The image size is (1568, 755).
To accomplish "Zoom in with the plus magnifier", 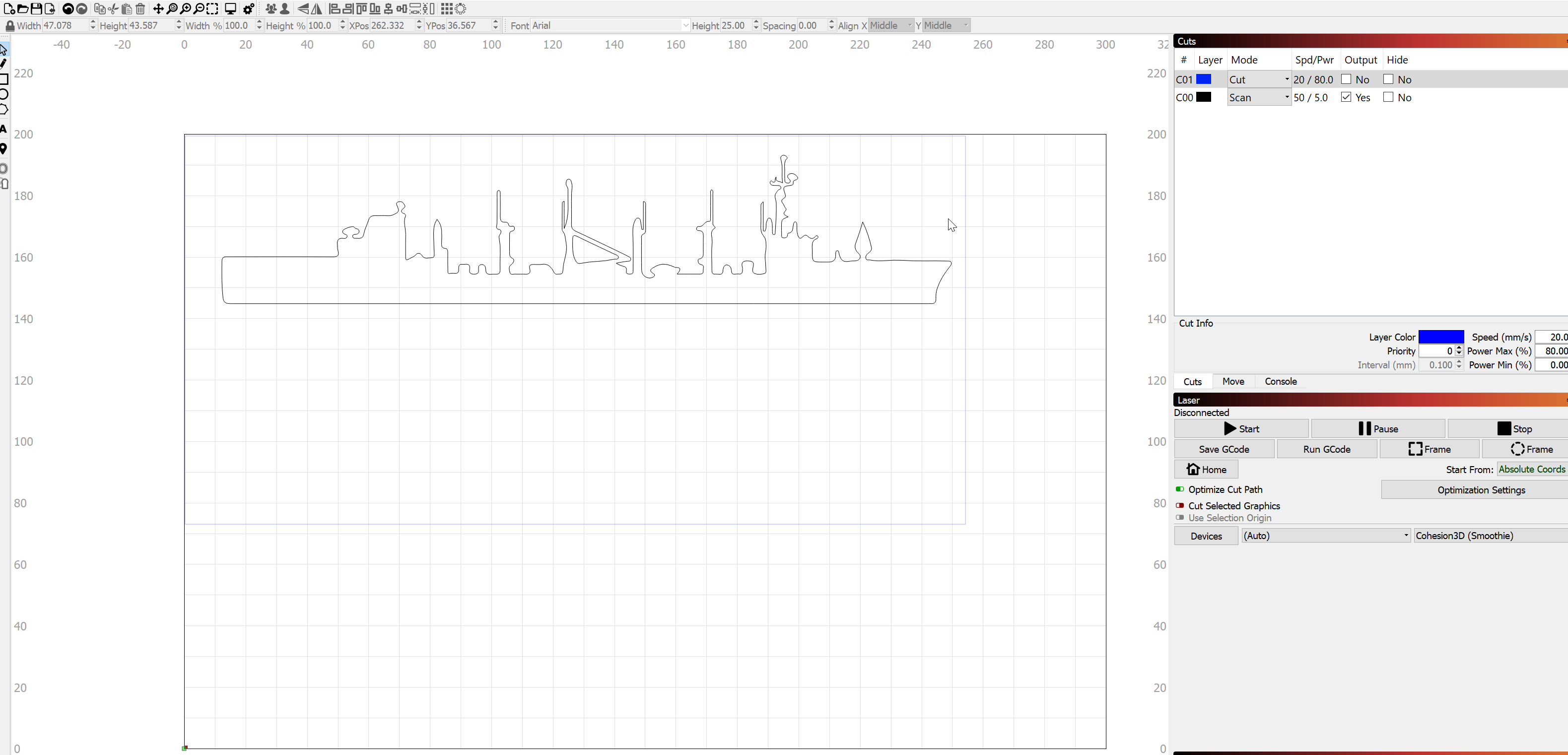I will 186,8.
